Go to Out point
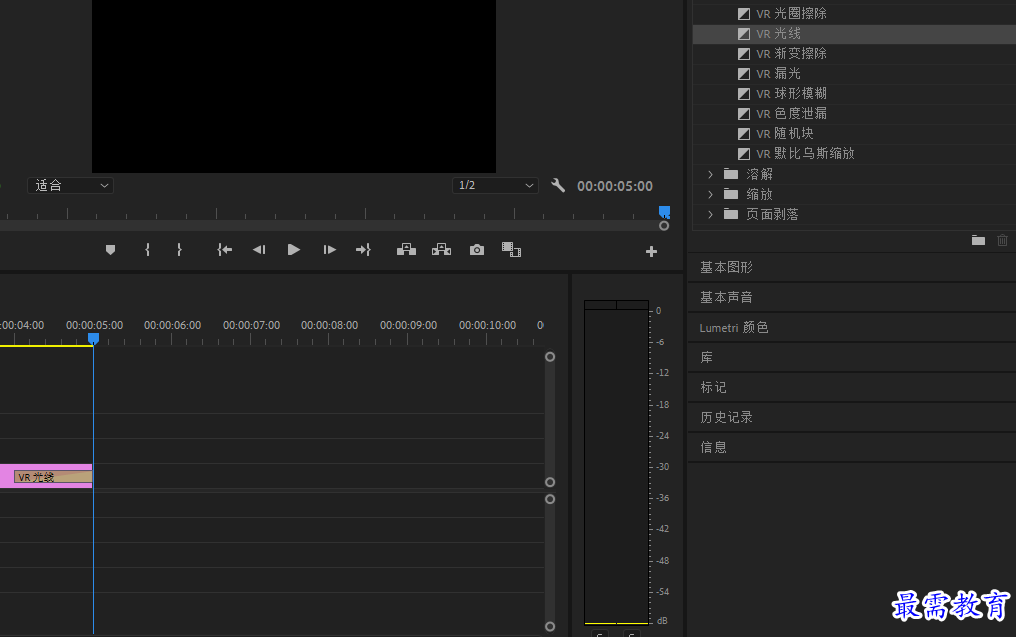The height and width of the screenshot is (637, 1016). [x=363, y=249]
